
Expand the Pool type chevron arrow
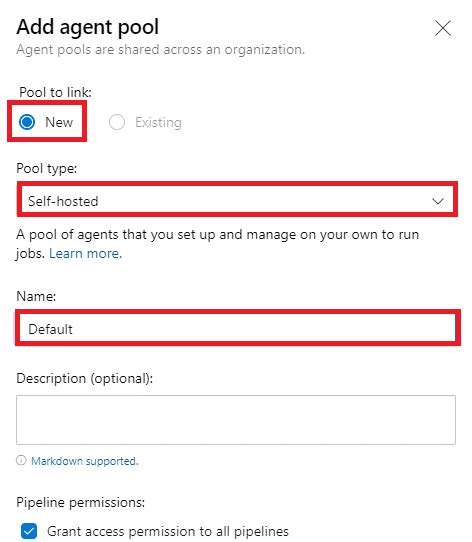[438, 201]
